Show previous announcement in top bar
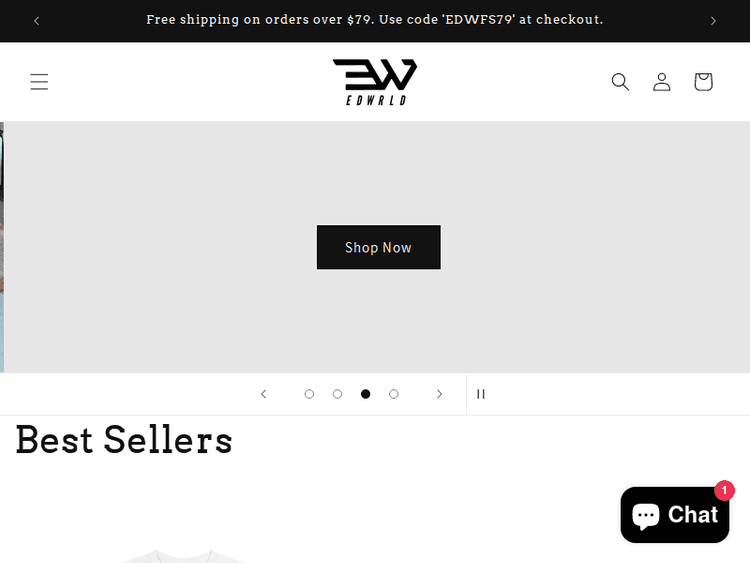 37,21
